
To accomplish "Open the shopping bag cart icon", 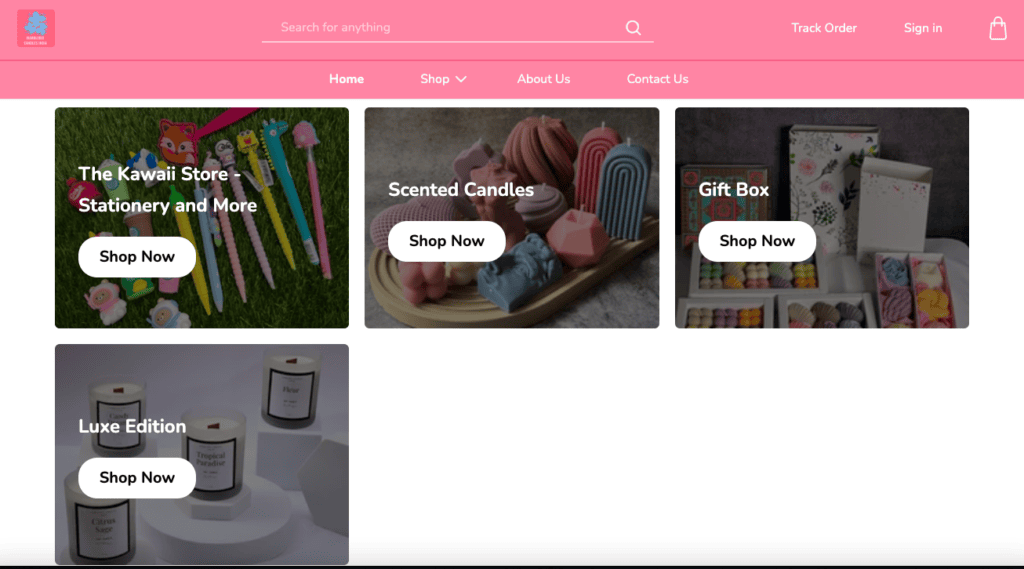I will [x=997, y=28].
